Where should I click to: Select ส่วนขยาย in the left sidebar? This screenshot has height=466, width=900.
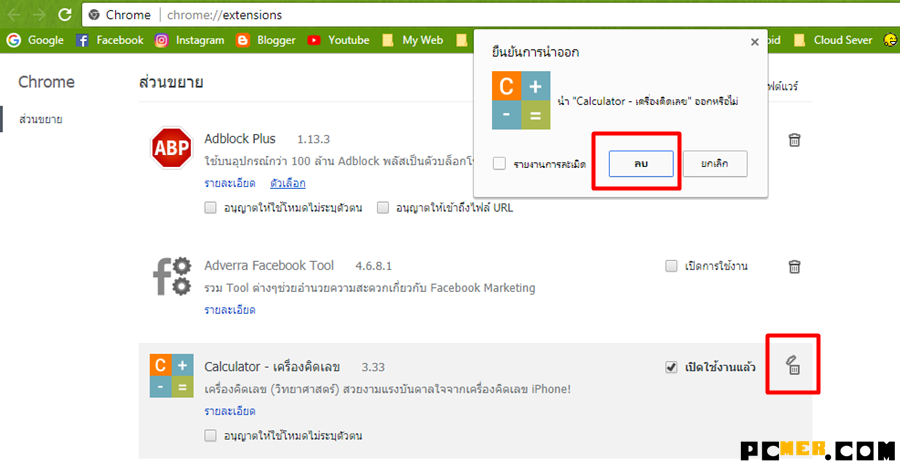41,119
